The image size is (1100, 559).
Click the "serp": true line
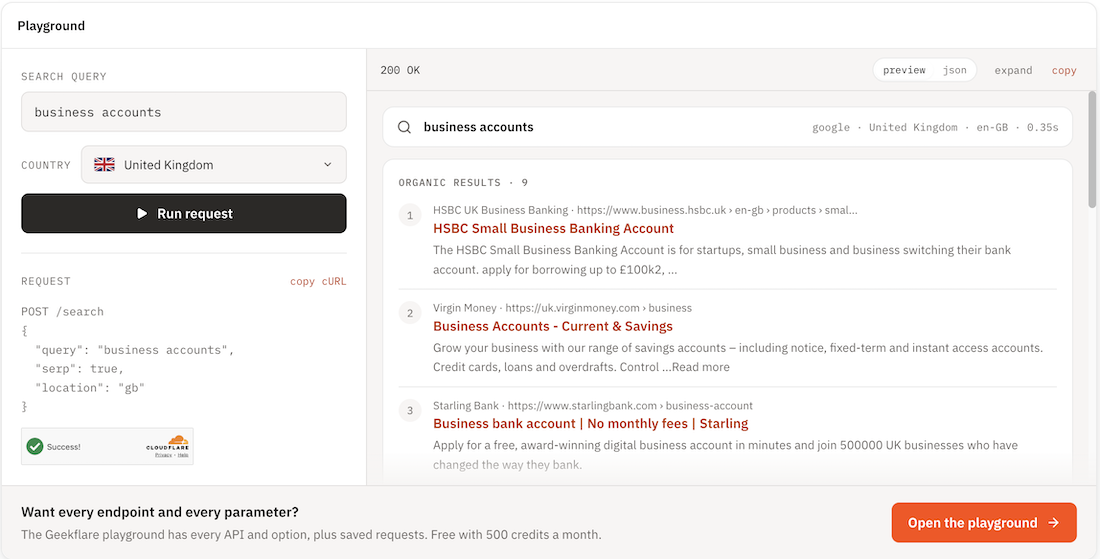click(x=79, y=368)
